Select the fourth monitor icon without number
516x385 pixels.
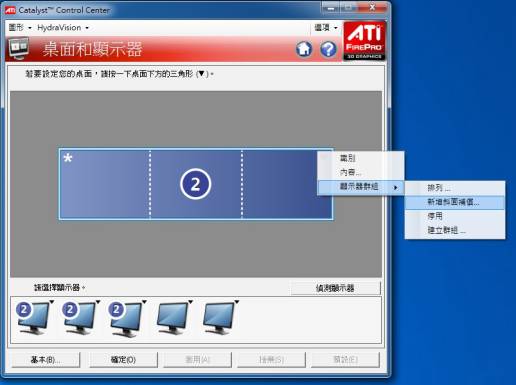[172, 318]
